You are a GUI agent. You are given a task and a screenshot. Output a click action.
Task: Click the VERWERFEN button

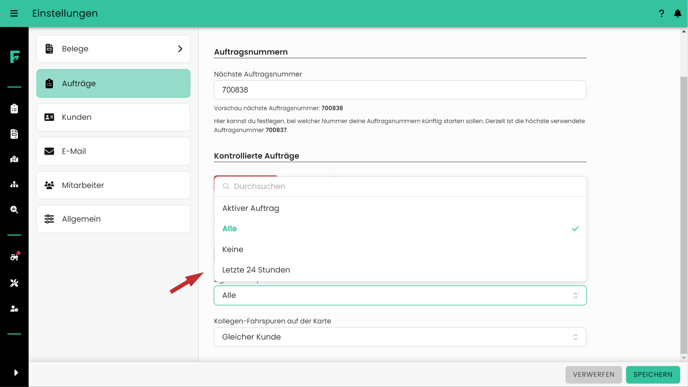pyautogui.click(x=593, y=374)
